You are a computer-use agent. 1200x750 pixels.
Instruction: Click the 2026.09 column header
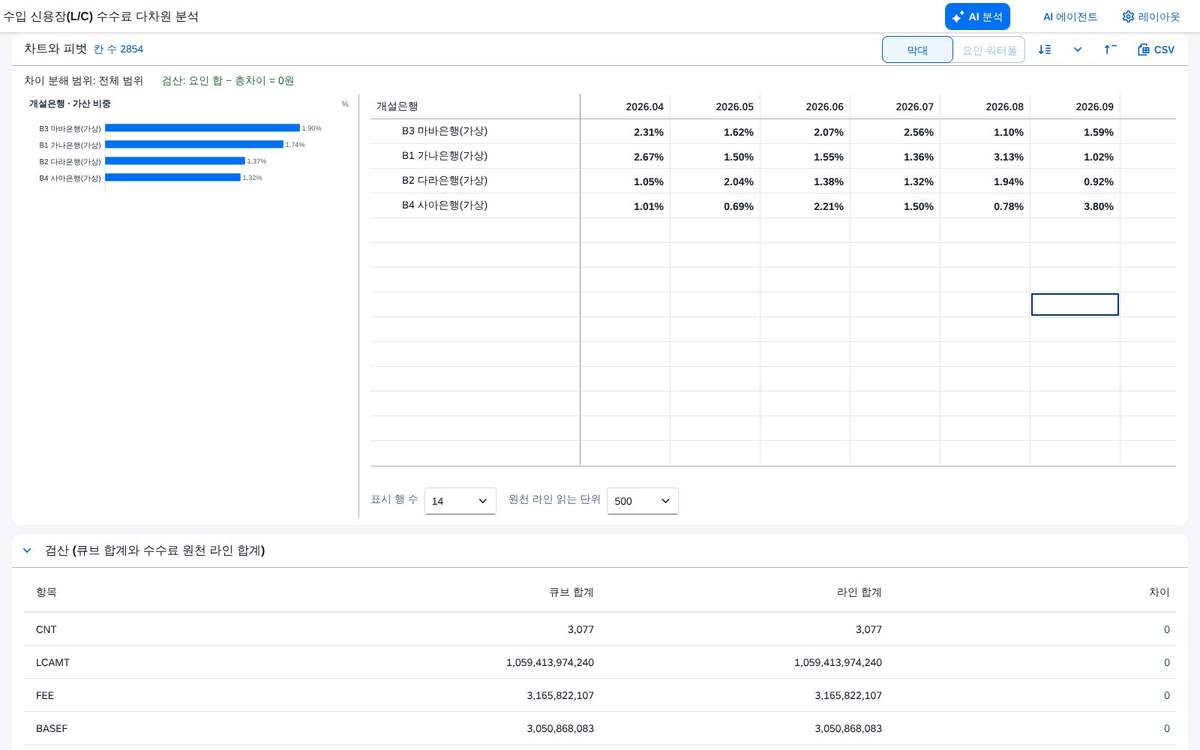pyautogui.click(x=1075, y=107)
